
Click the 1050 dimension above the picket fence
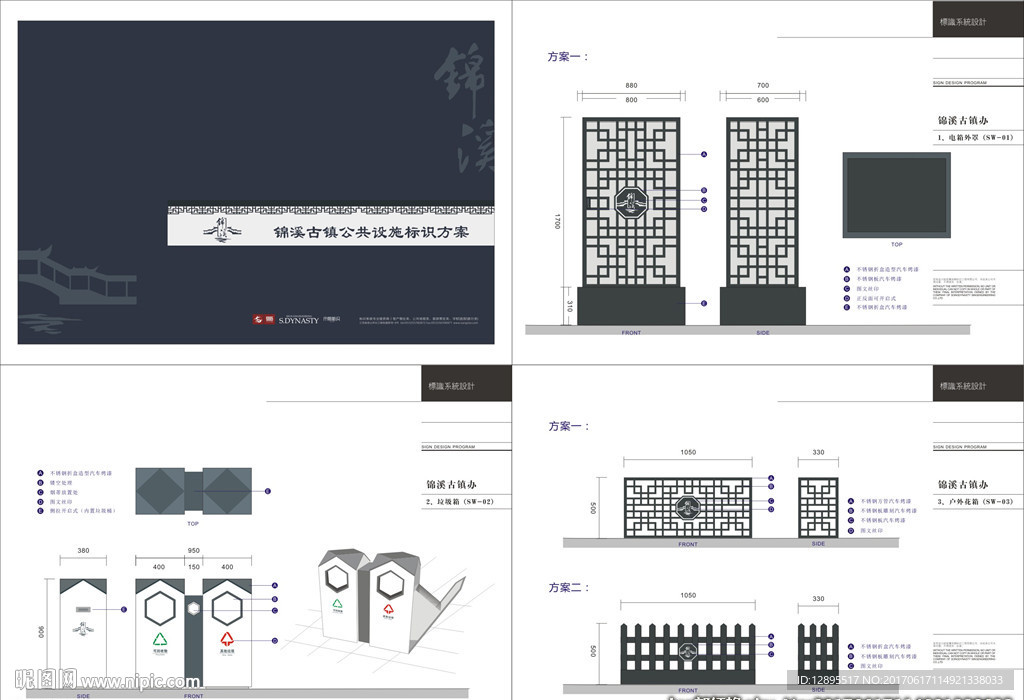point(688,596)
